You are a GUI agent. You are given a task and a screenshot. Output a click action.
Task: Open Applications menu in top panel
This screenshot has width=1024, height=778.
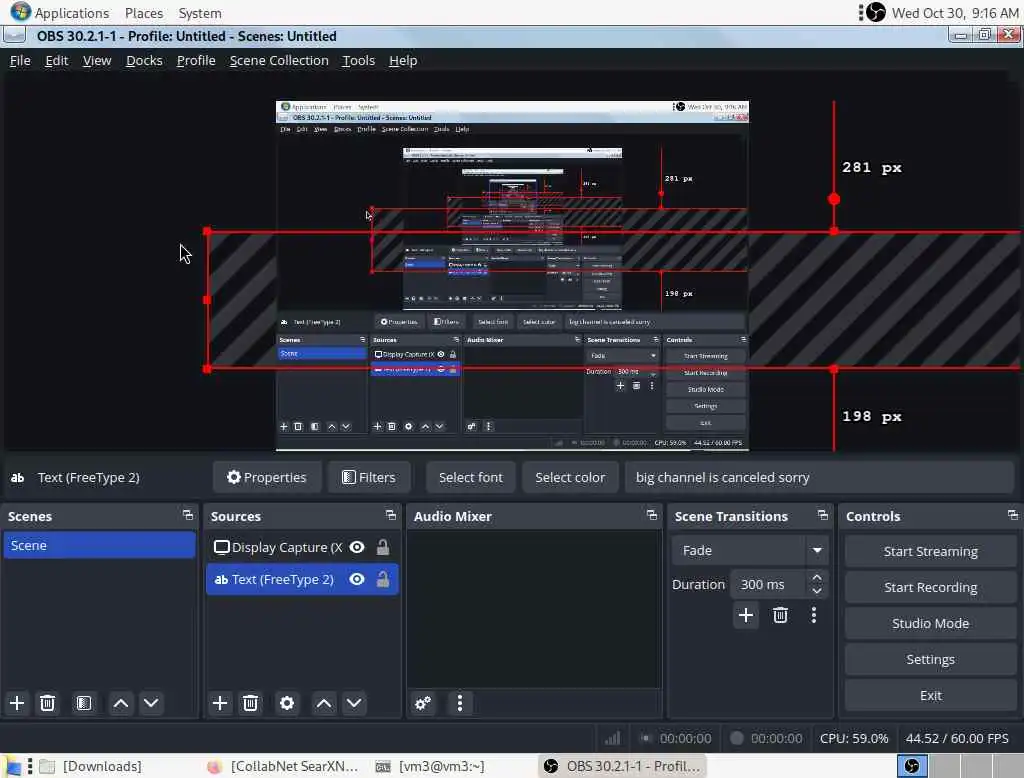coord(59,12)
